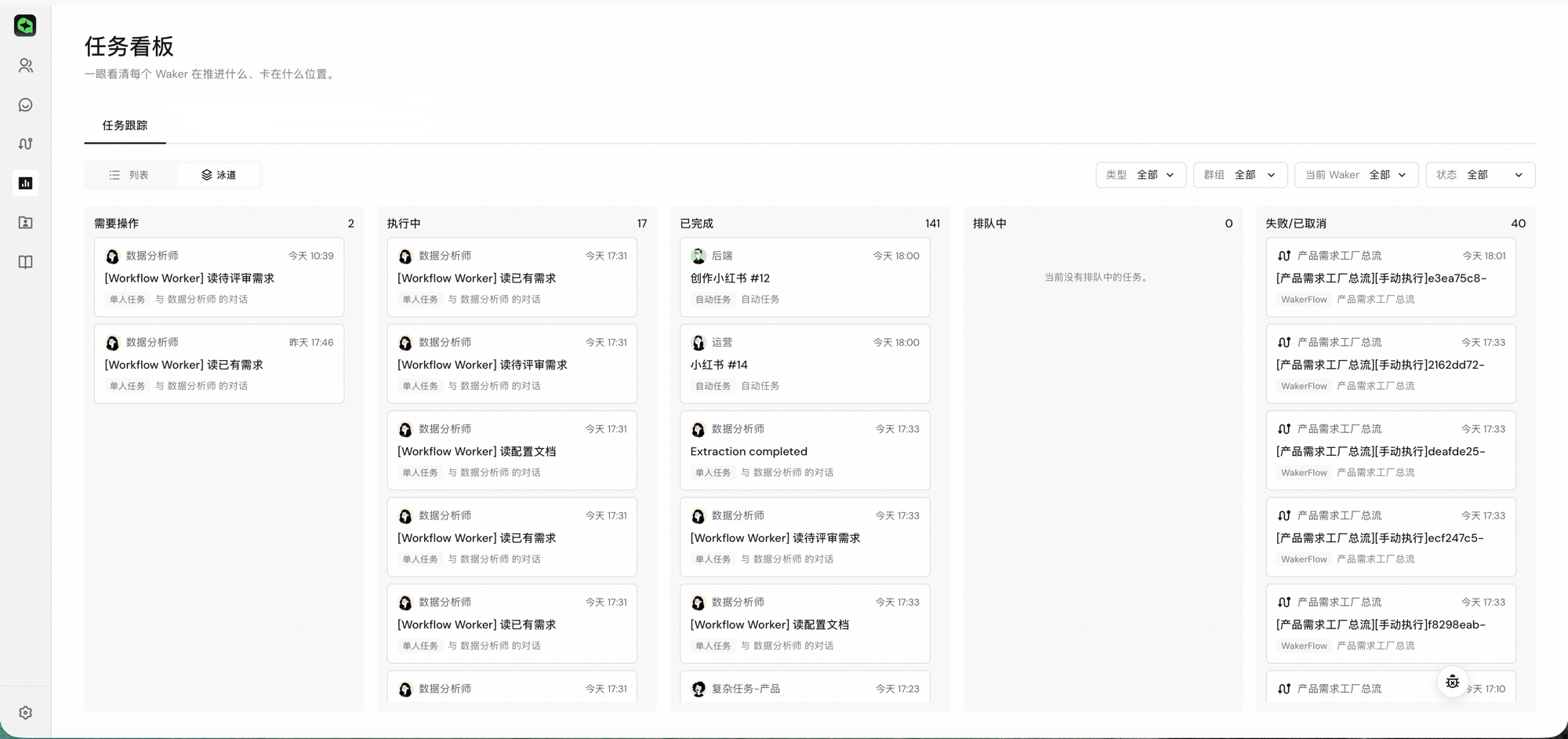This screenshot has height=739, width=1568.
Task: Click 当前没有排队中的任务 empty message
Action: (x=1095, y=277)
